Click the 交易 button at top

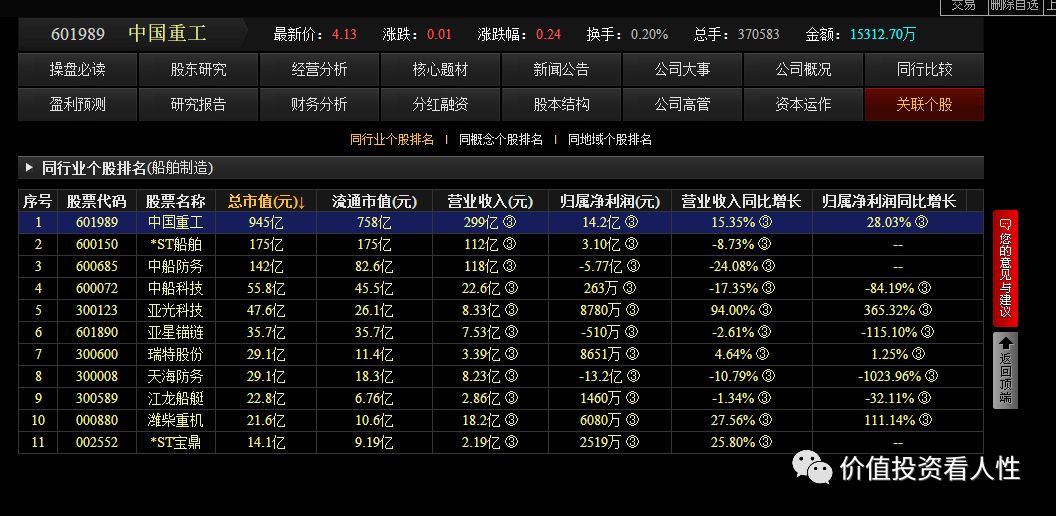(x=963, y=5)
